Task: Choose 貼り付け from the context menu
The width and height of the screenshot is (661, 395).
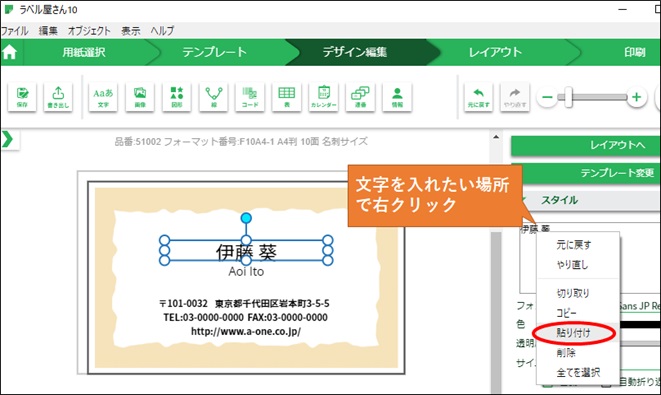Action: (574, 333)
